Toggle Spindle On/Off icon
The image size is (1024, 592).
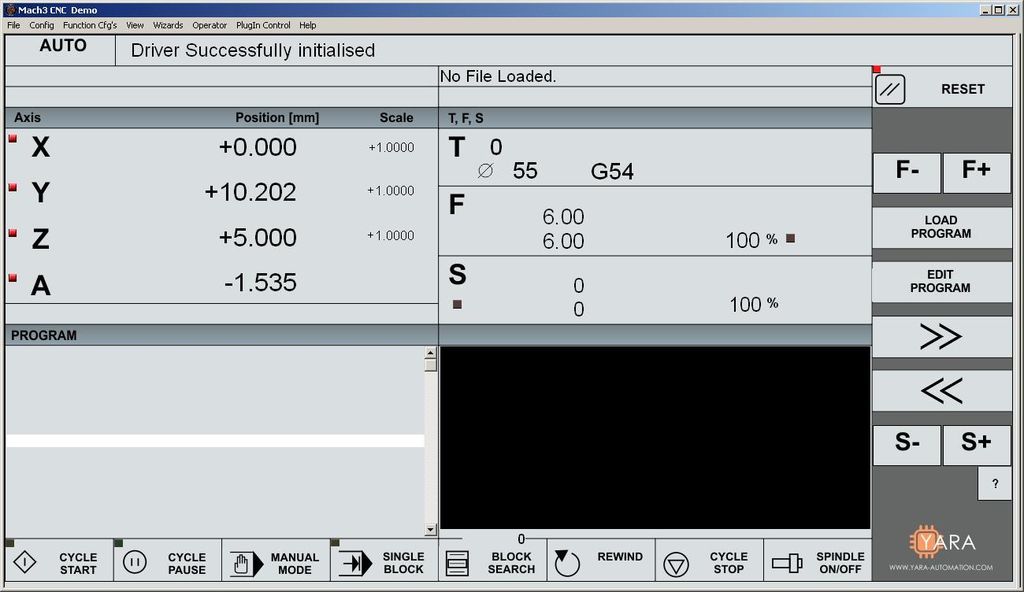tap(787, 563)
